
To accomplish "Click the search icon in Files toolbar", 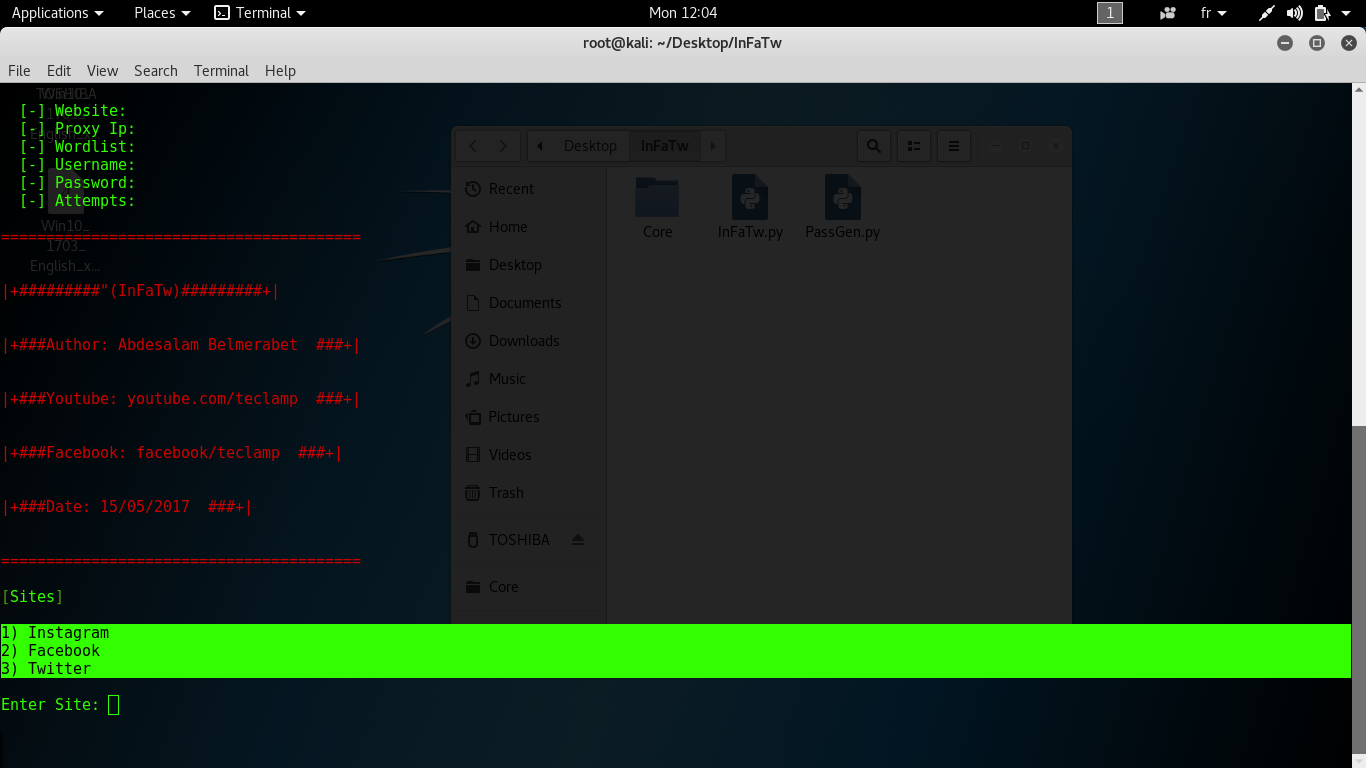I will [x=873, y=146].
